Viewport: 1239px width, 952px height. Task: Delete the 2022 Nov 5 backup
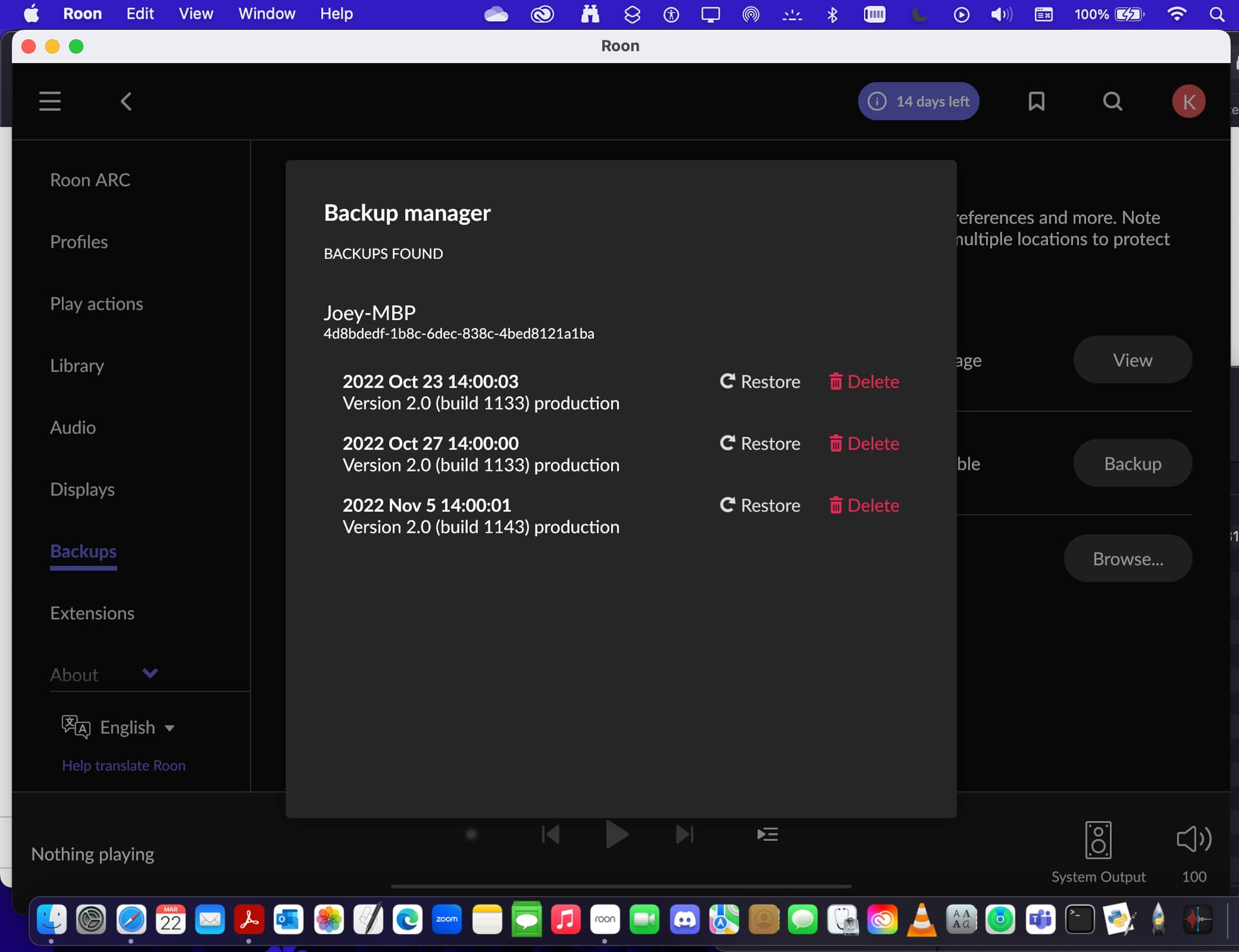click(864, 506)
